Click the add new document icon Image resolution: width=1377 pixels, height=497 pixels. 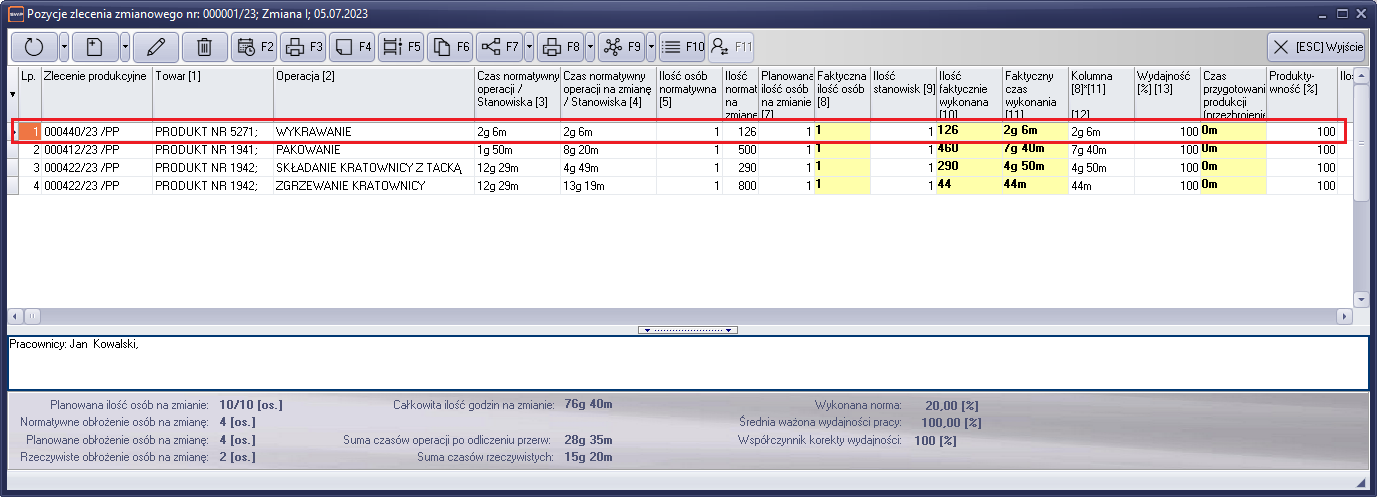coord(97,47)
